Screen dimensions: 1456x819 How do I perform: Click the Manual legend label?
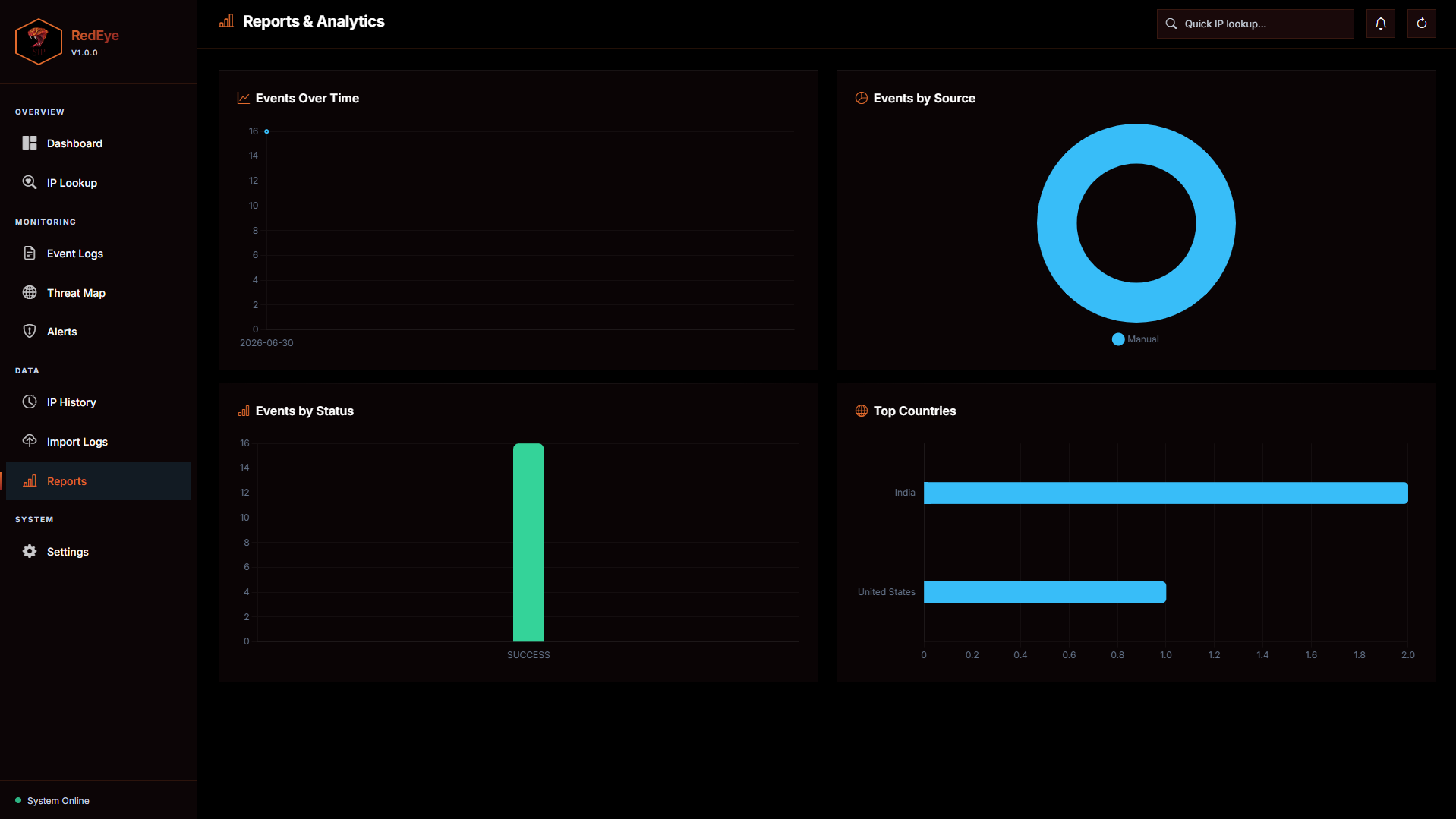(1142, 339)
